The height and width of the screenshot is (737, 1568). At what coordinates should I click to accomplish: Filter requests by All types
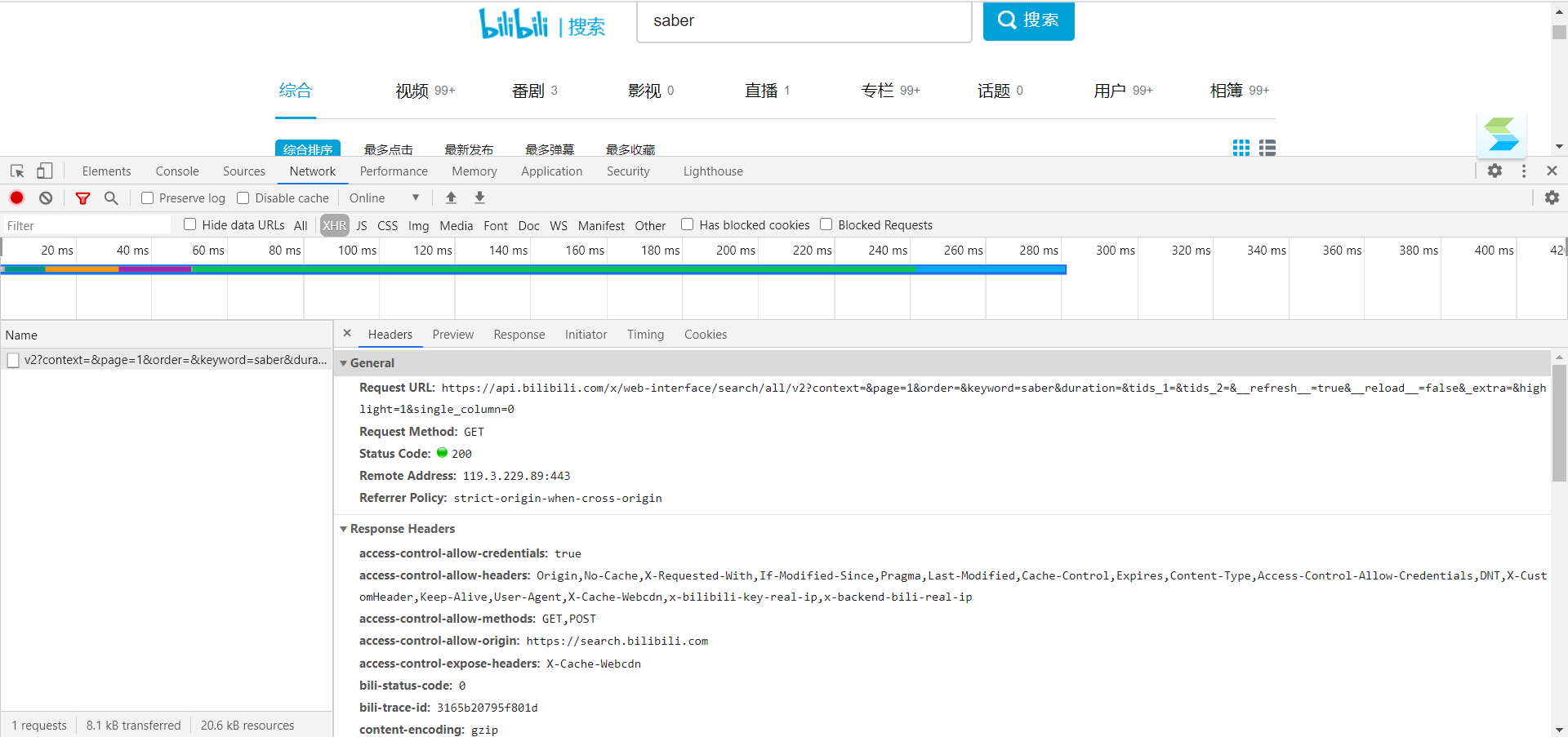point(301,225)
